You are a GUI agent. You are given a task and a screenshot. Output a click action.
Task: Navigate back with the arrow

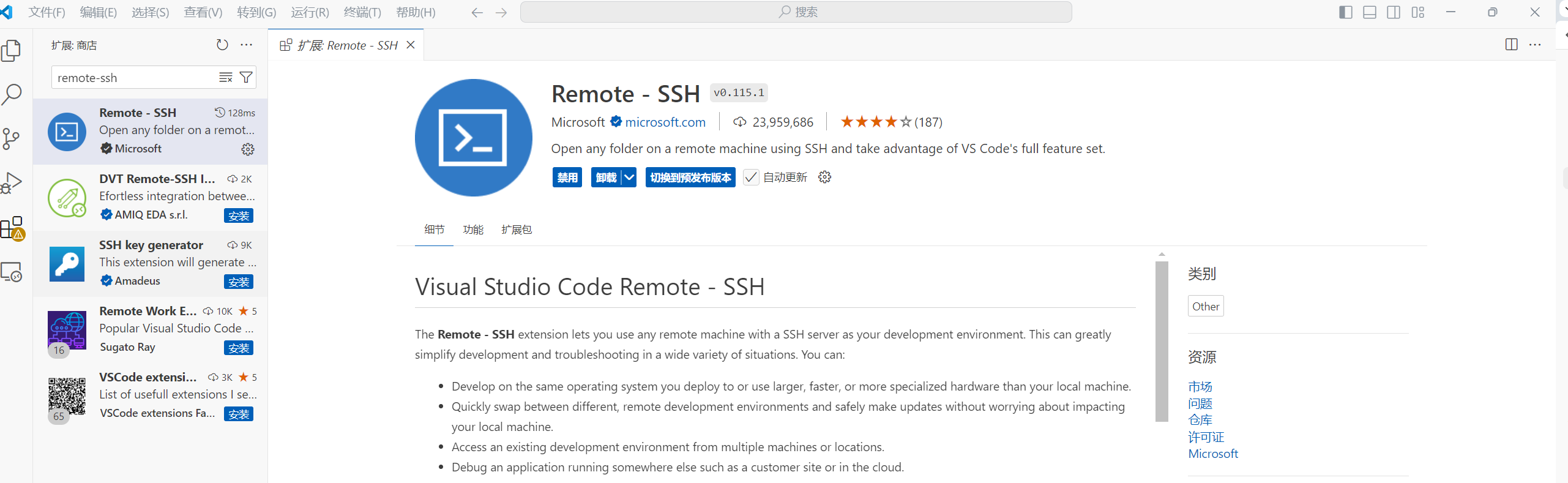[x=477, y=12]
